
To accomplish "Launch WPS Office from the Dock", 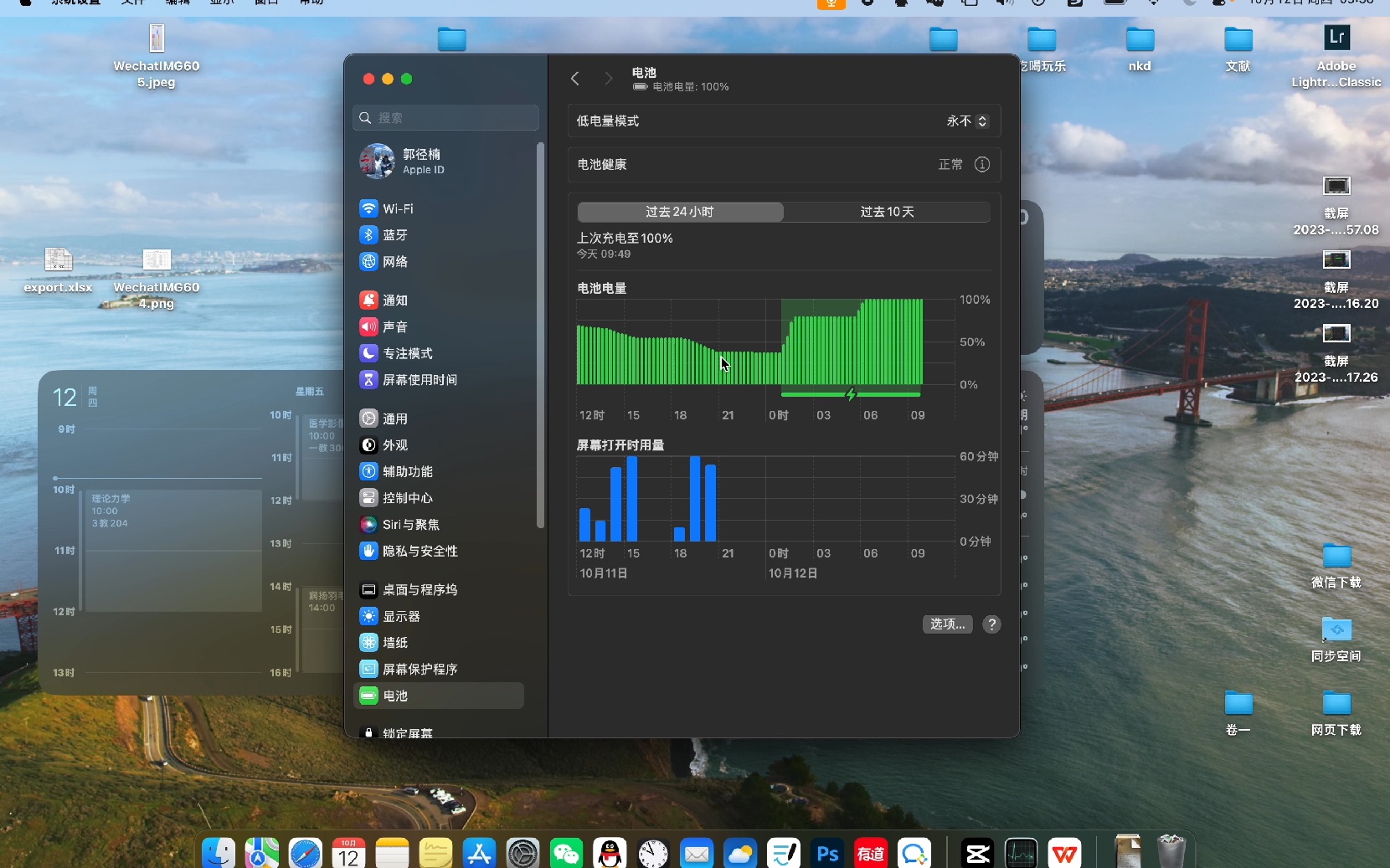I will (x=1064, y=854).
